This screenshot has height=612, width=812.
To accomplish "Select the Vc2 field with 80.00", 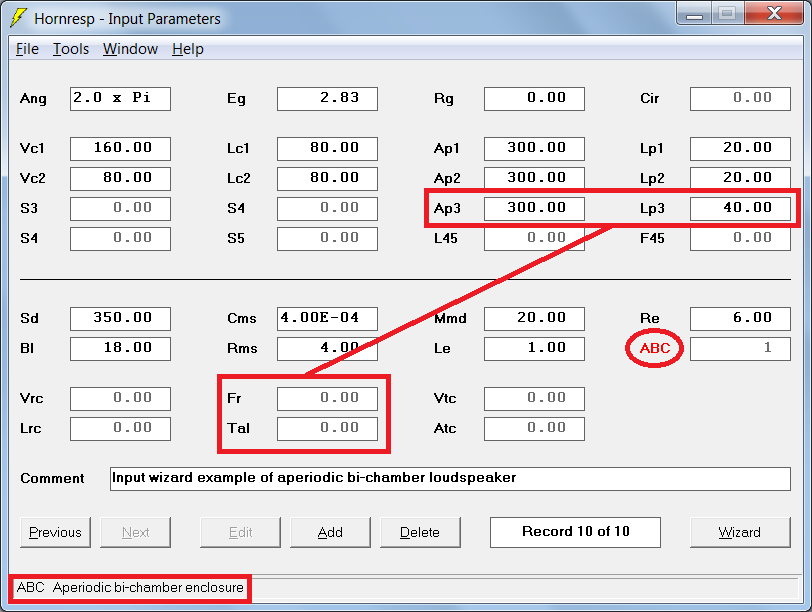I will point(120,179).
